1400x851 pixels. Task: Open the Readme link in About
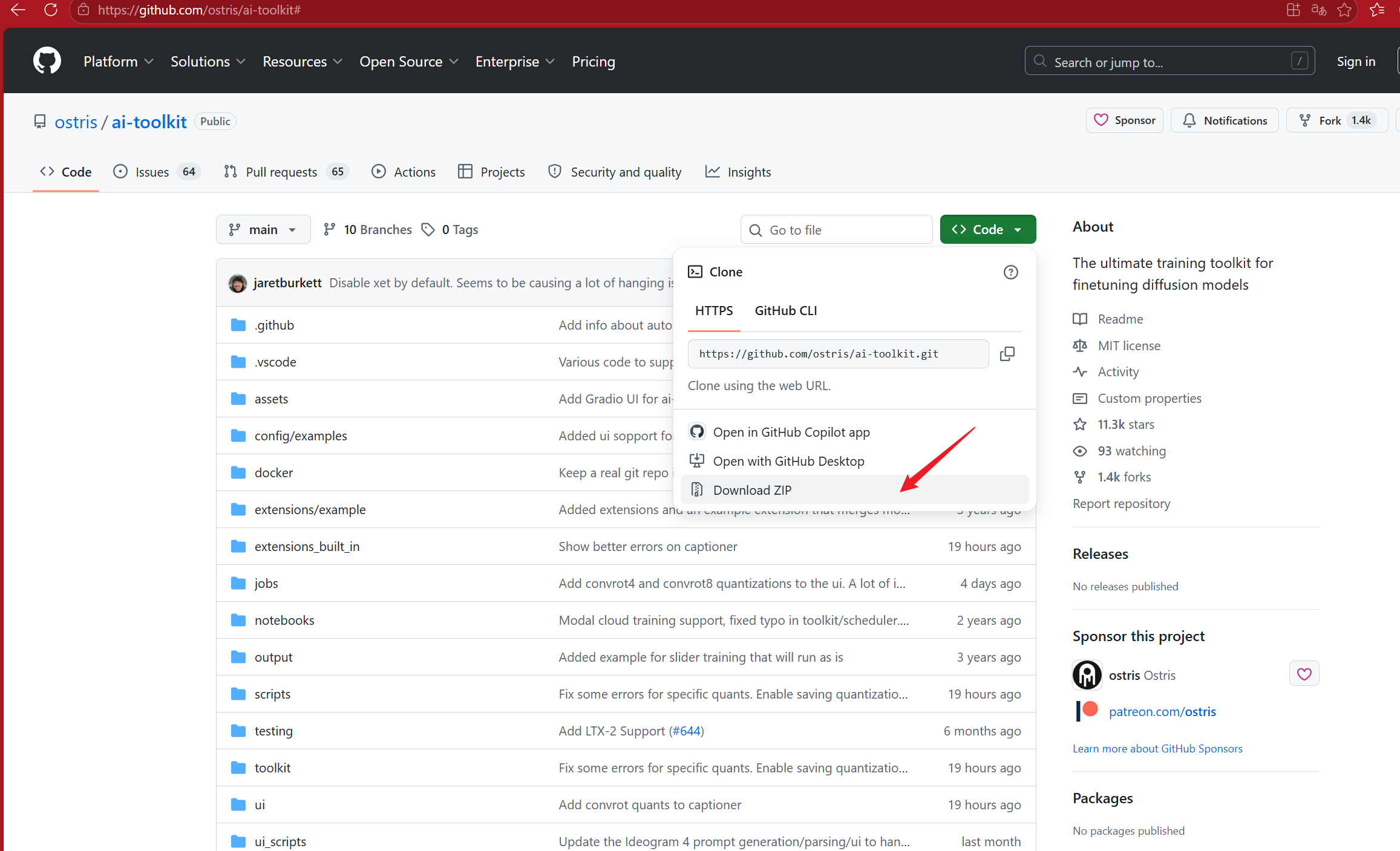1120,319
